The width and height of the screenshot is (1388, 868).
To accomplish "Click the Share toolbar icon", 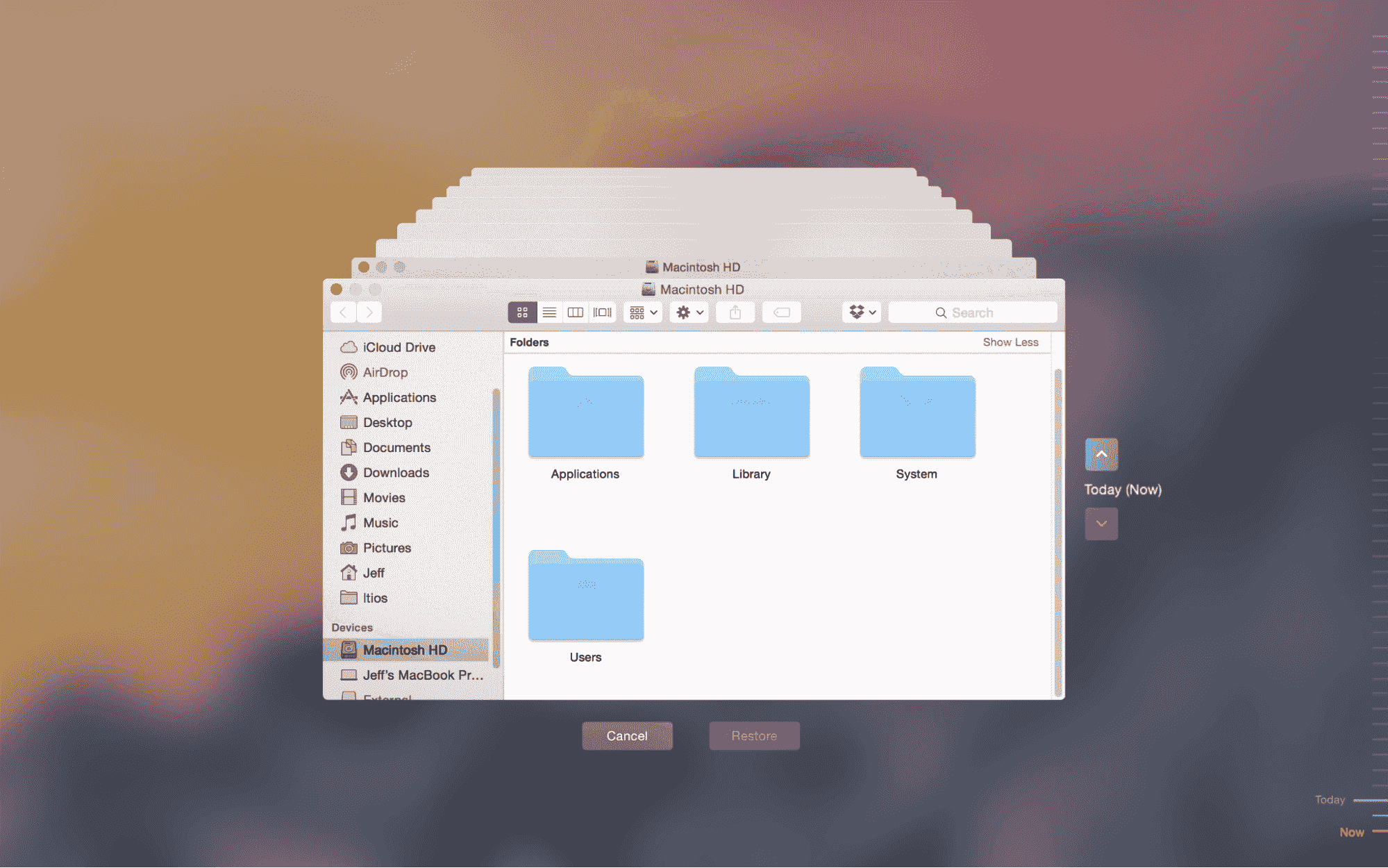I will pyautogui.click(x=735, y=313).
